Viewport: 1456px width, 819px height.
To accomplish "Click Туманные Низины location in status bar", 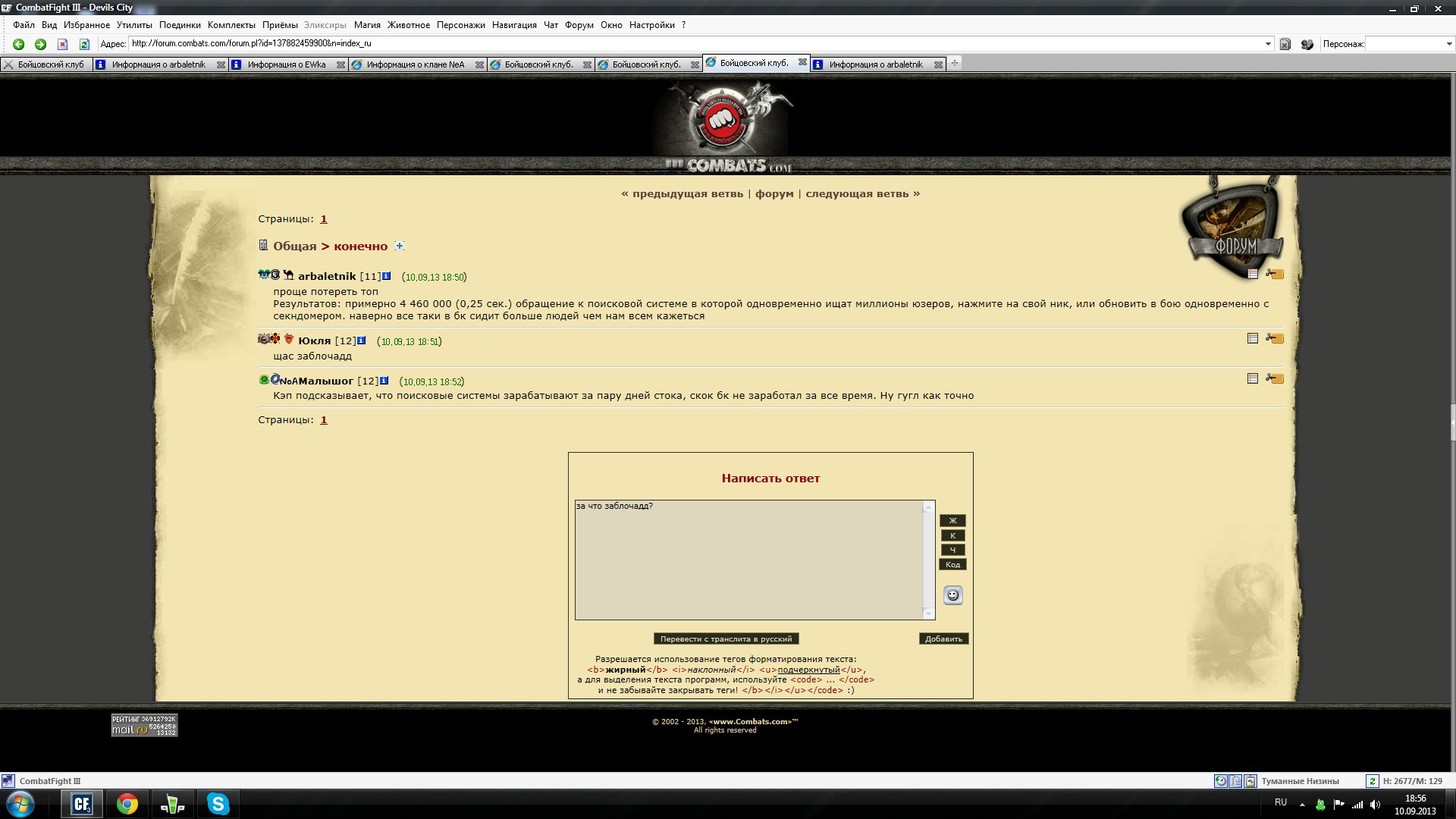I will click(x=1300, y=781).
